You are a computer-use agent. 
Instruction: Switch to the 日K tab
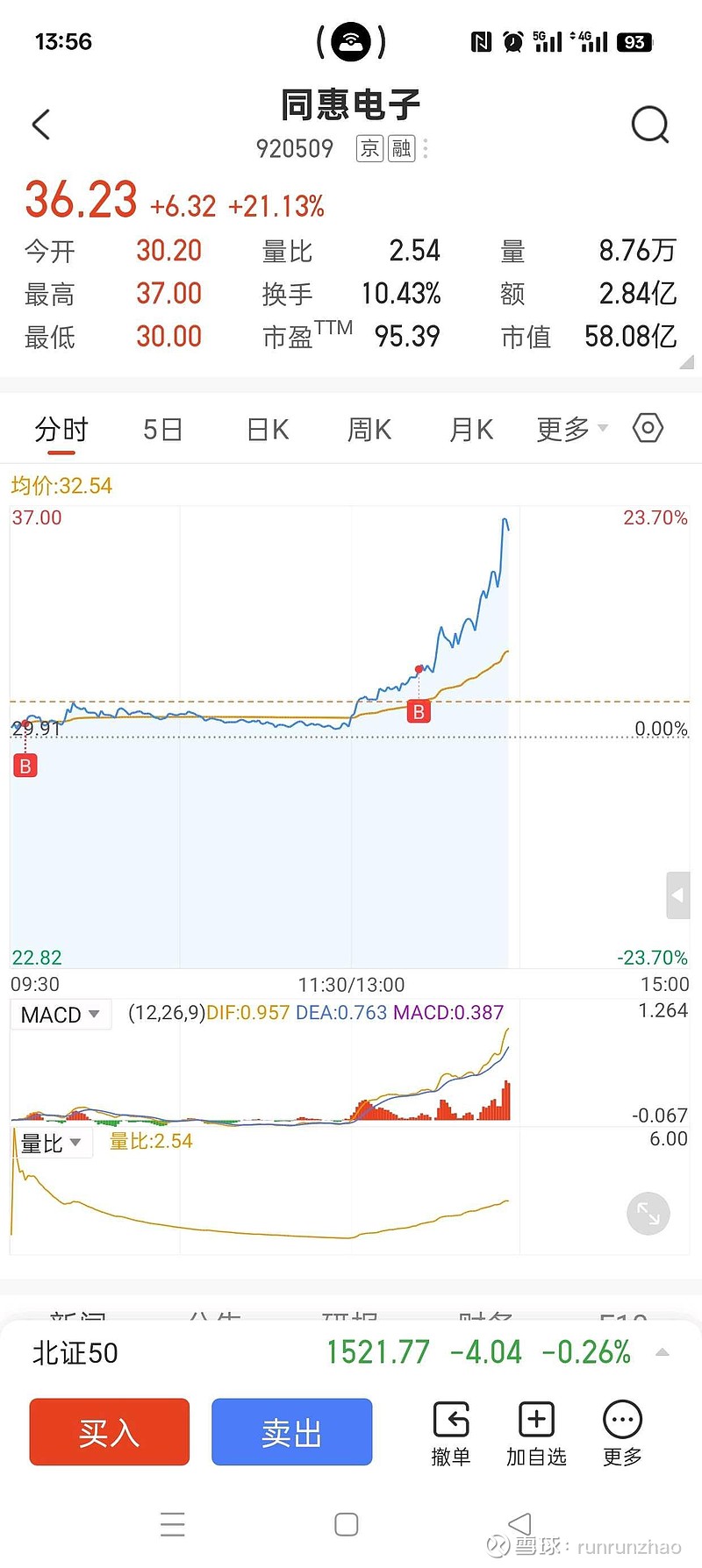pyautogui.click(x=268, y=429)
